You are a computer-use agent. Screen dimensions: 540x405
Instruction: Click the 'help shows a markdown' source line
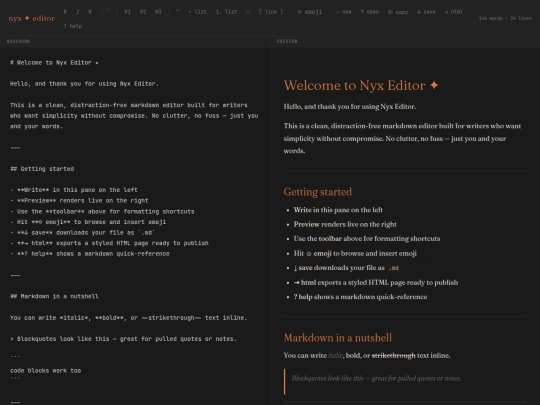(x=90, y=254)
